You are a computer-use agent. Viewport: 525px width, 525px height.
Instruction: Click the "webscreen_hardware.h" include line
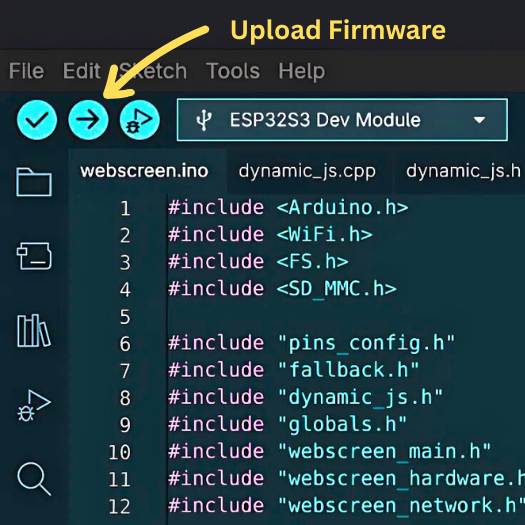click(x=347, y=478)
